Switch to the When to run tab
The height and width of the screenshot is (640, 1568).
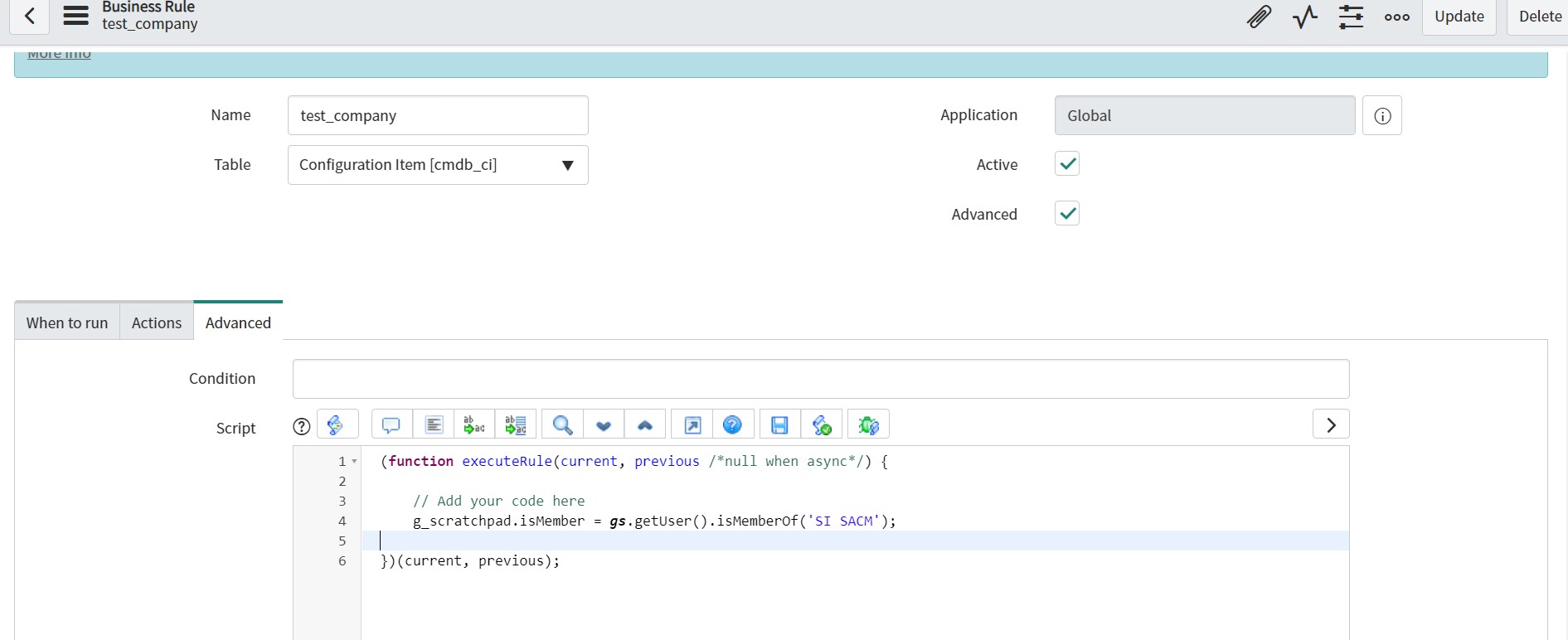click(67, 322)
